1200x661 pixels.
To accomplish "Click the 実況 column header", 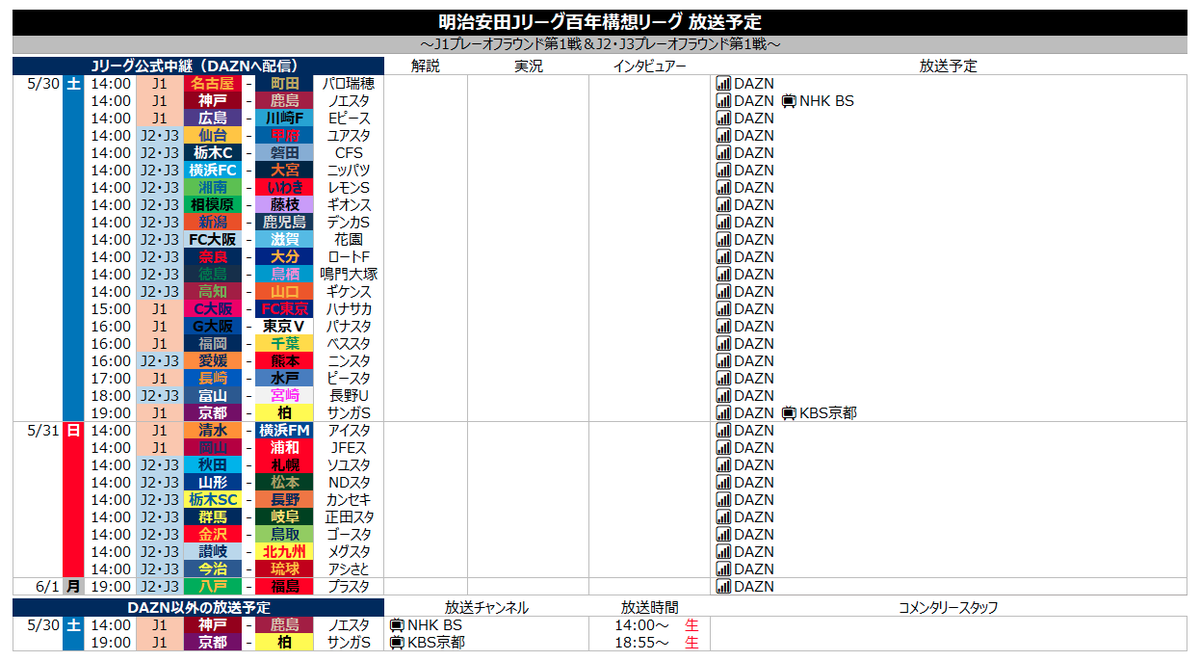I will (x=528, y=66).
